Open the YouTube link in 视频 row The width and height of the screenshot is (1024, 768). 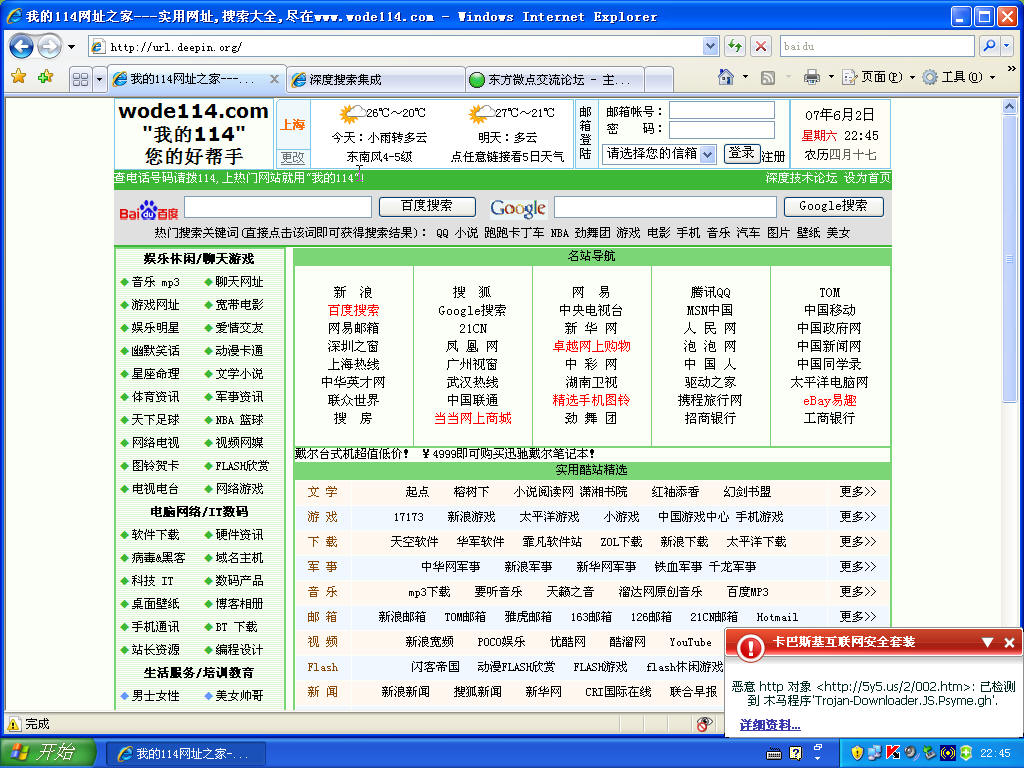coord(690,642)
